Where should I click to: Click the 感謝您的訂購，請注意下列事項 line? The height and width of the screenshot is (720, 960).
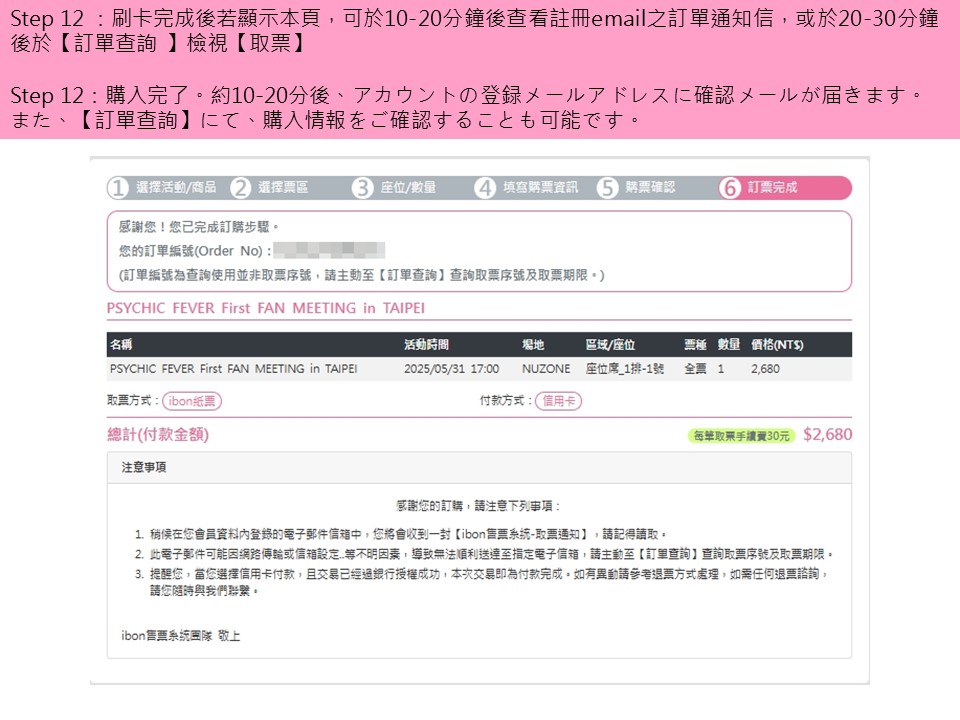478,506
